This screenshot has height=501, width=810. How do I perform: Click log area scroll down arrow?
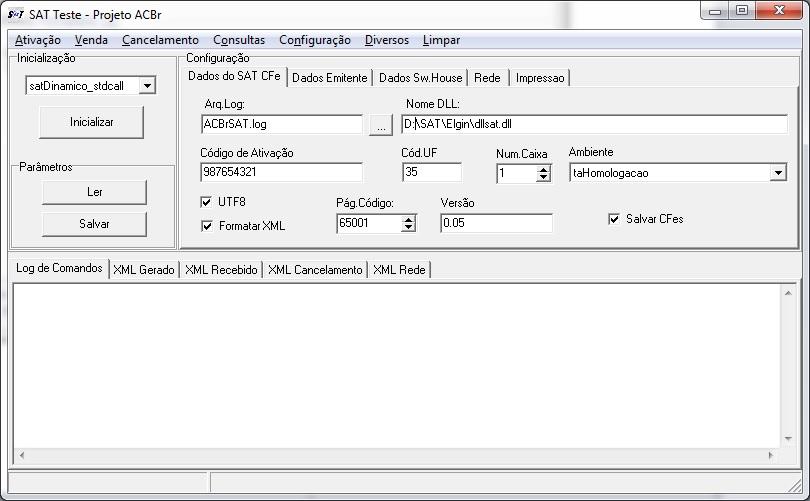pos(788,439)
